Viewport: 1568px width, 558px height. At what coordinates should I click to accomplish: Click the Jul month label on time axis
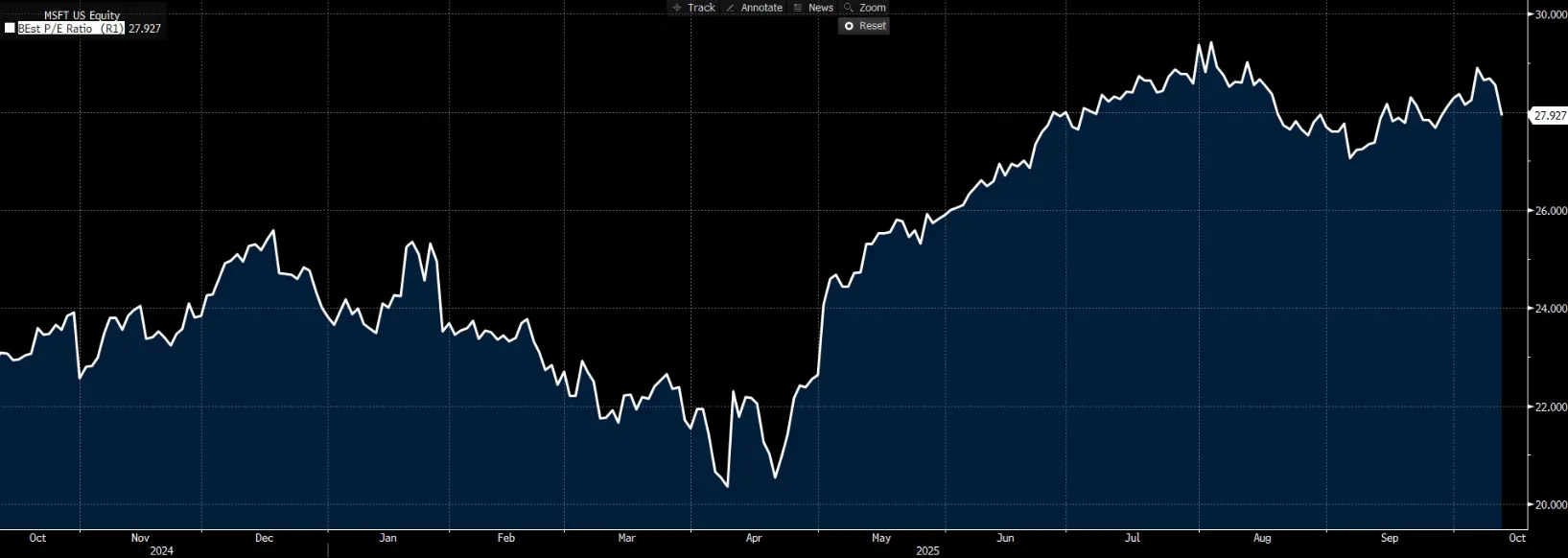click(1133, 538)
